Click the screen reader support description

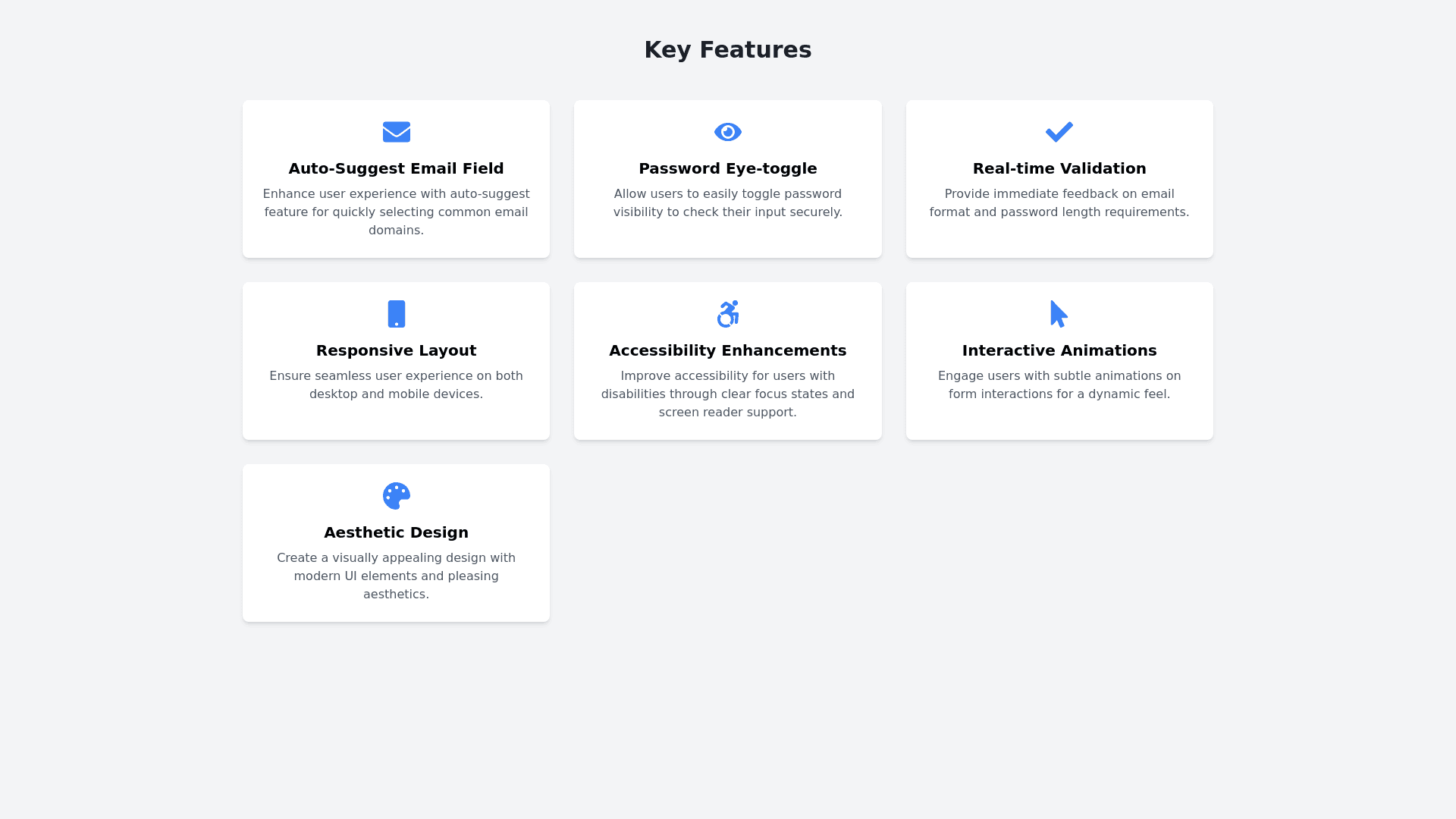click(x=727, y=394)
